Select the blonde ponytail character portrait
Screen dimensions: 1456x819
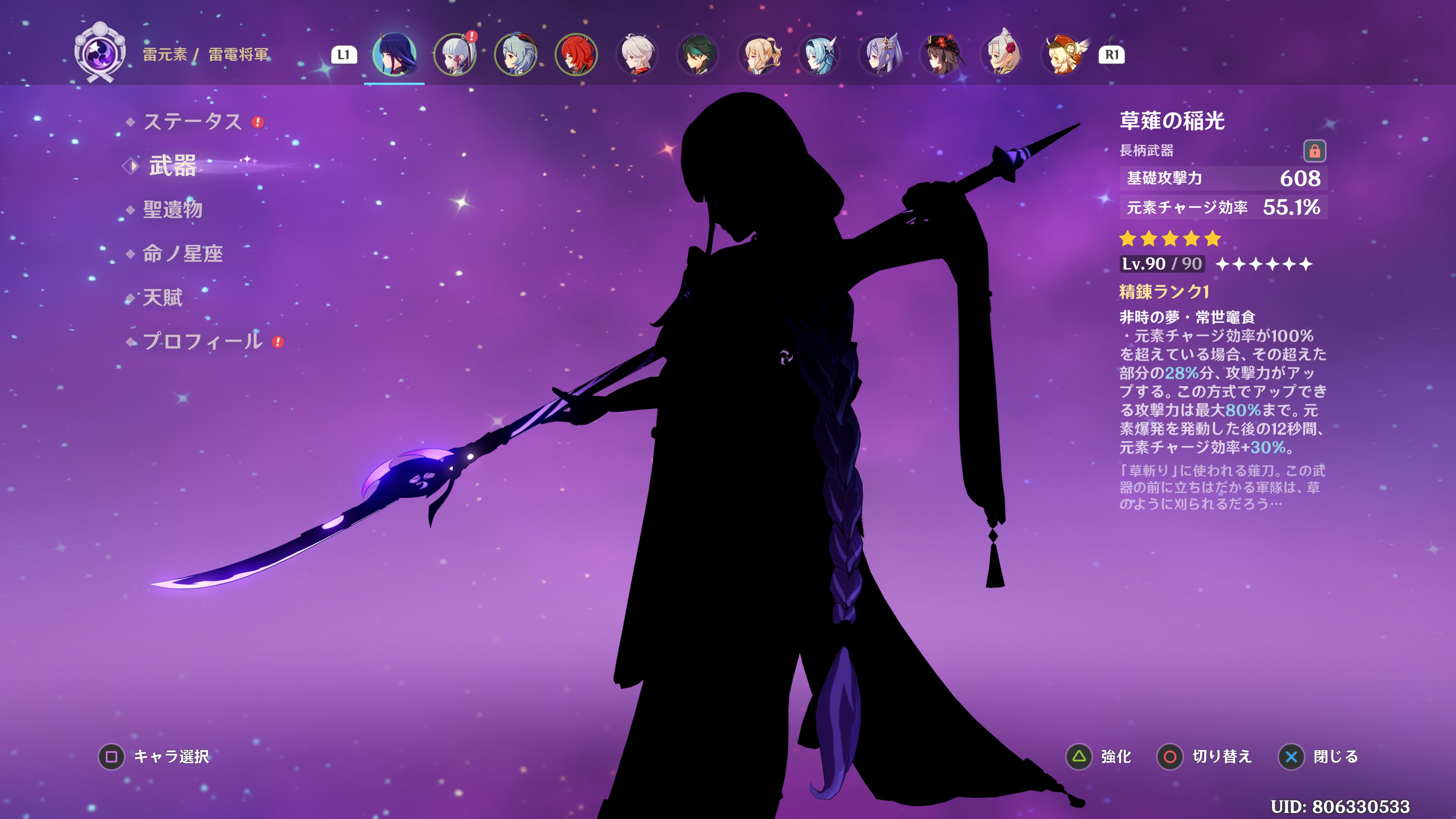coord(758,54)
